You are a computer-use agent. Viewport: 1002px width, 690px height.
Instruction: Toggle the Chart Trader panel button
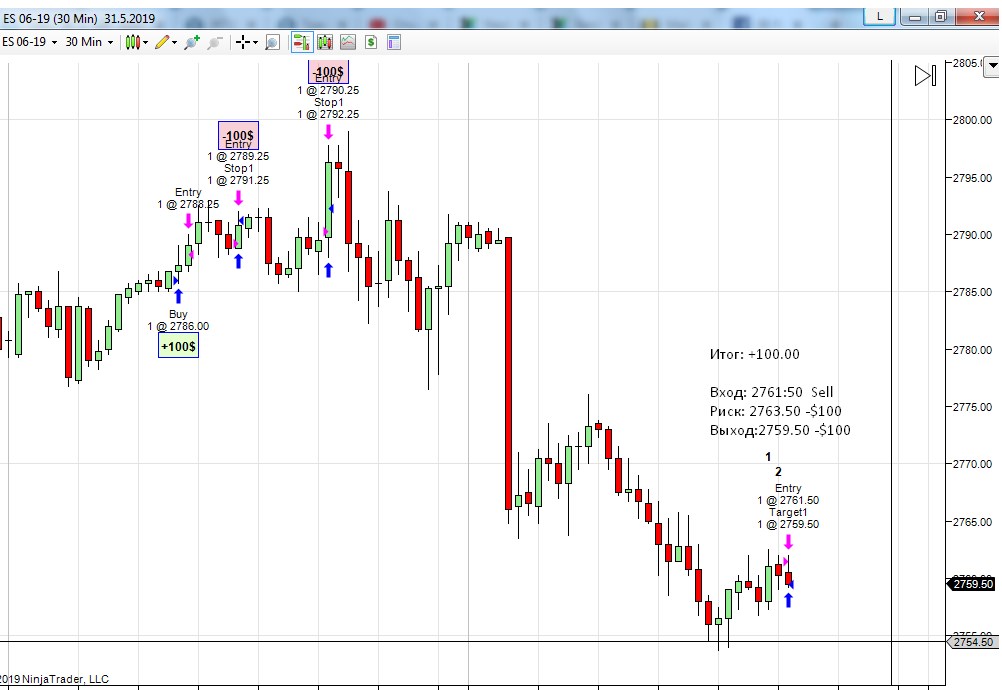[x=302, y=43]
